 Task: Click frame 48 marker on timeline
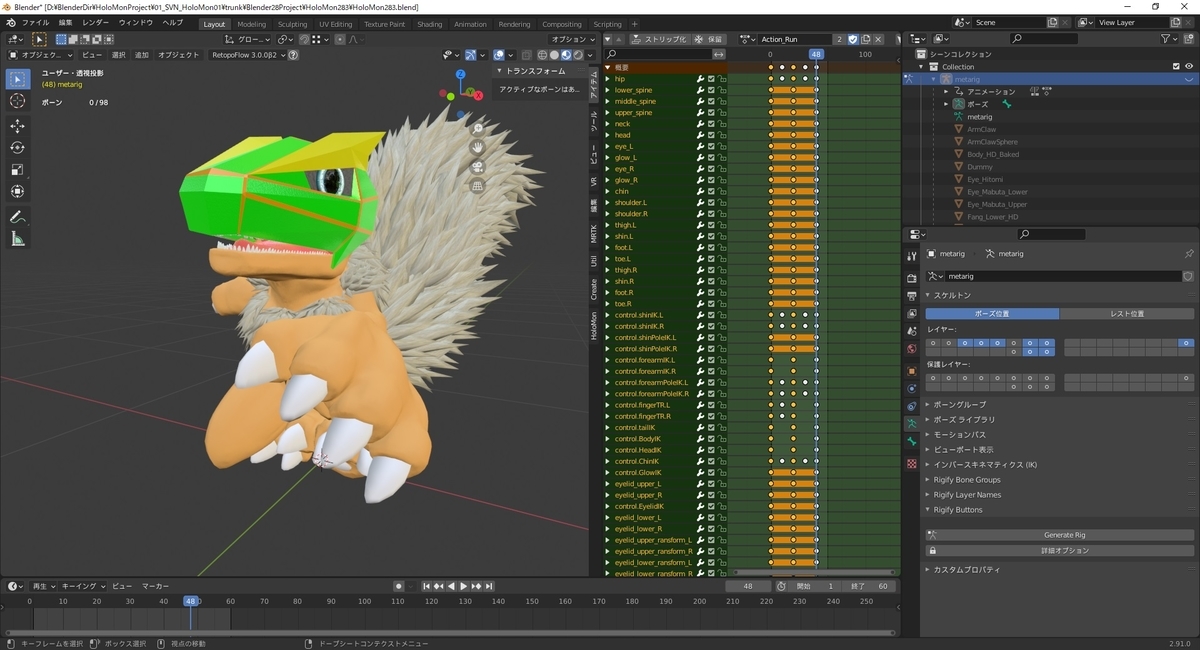click(190, 601)
